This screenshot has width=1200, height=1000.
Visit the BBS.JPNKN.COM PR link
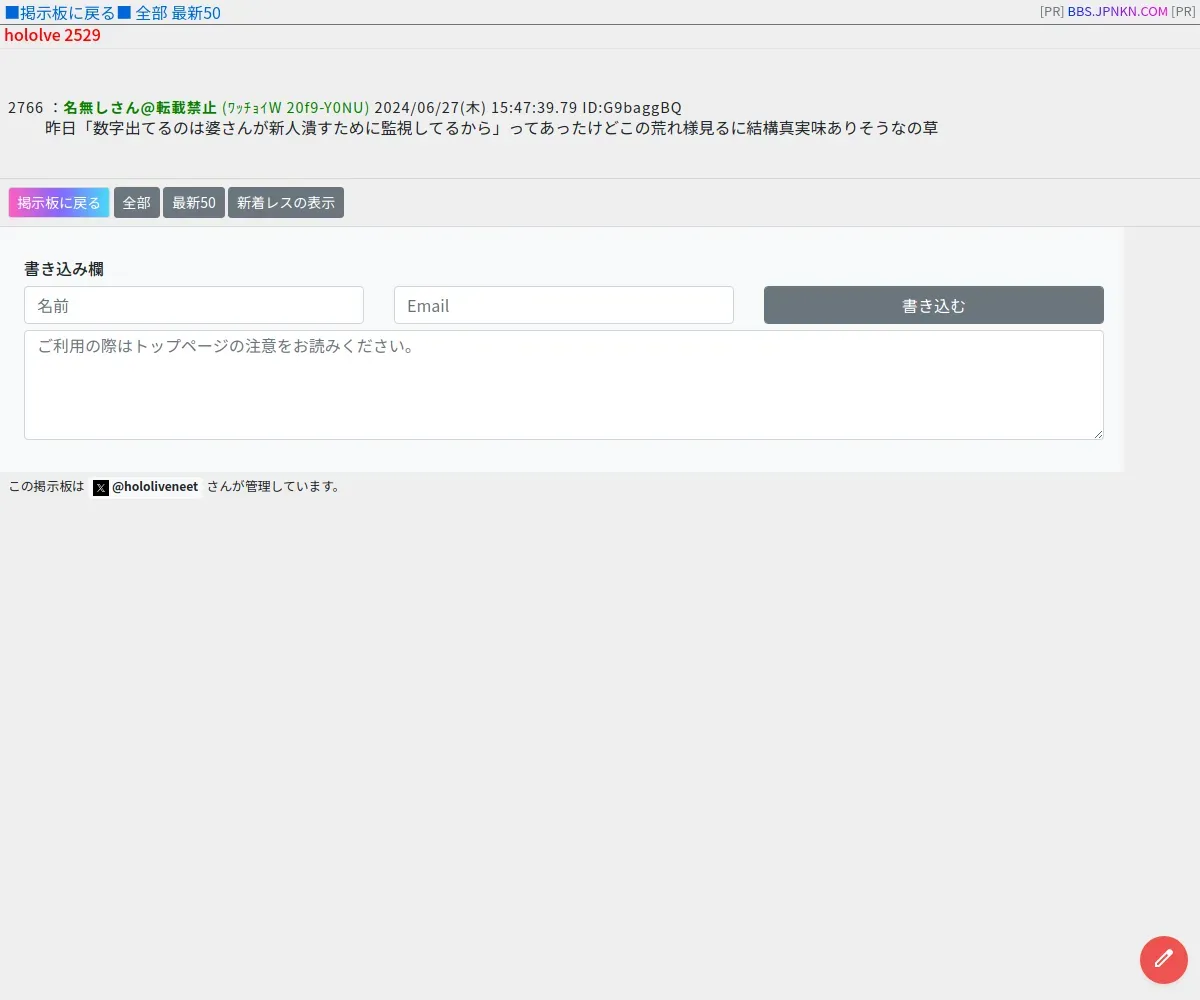click(x=1117, y=12)
